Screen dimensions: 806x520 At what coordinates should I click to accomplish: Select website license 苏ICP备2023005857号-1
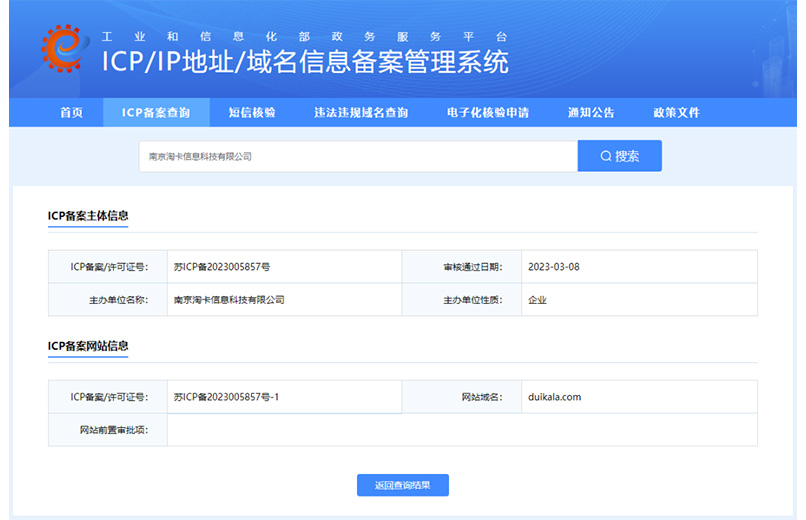click(x=226, y=397)
